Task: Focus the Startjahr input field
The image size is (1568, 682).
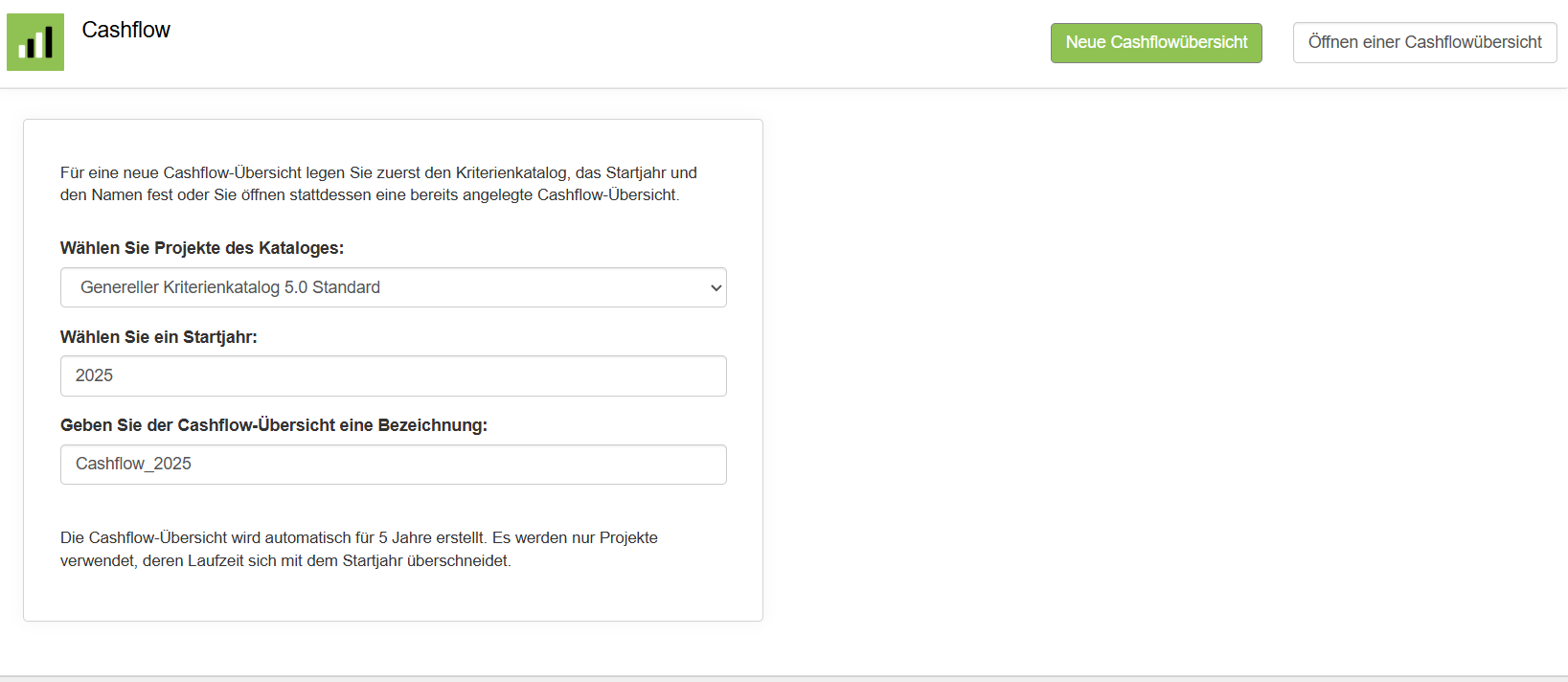Action: coord(393,375)
